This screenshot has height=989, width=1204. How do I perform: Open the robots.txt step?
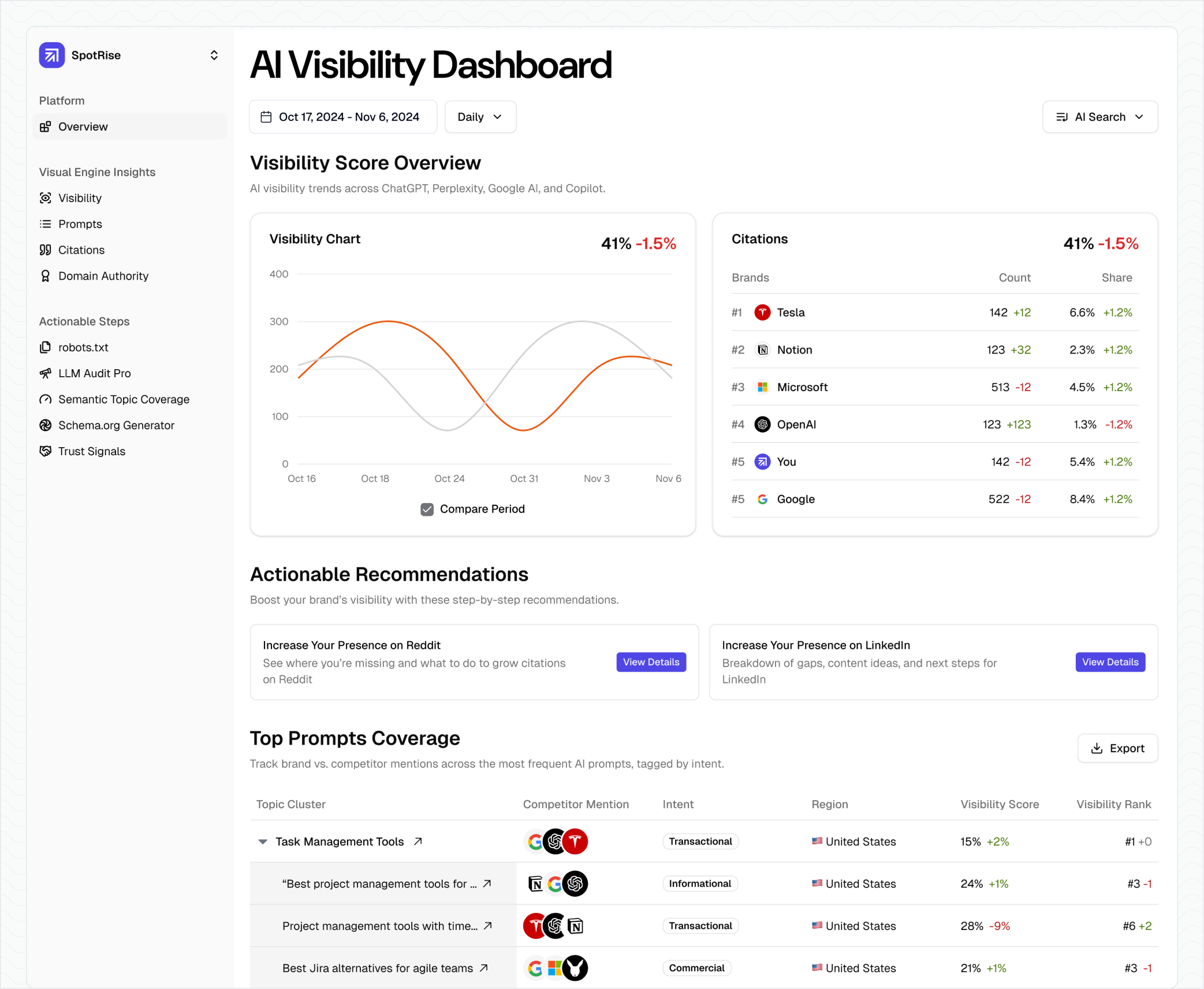click(83, 347)
